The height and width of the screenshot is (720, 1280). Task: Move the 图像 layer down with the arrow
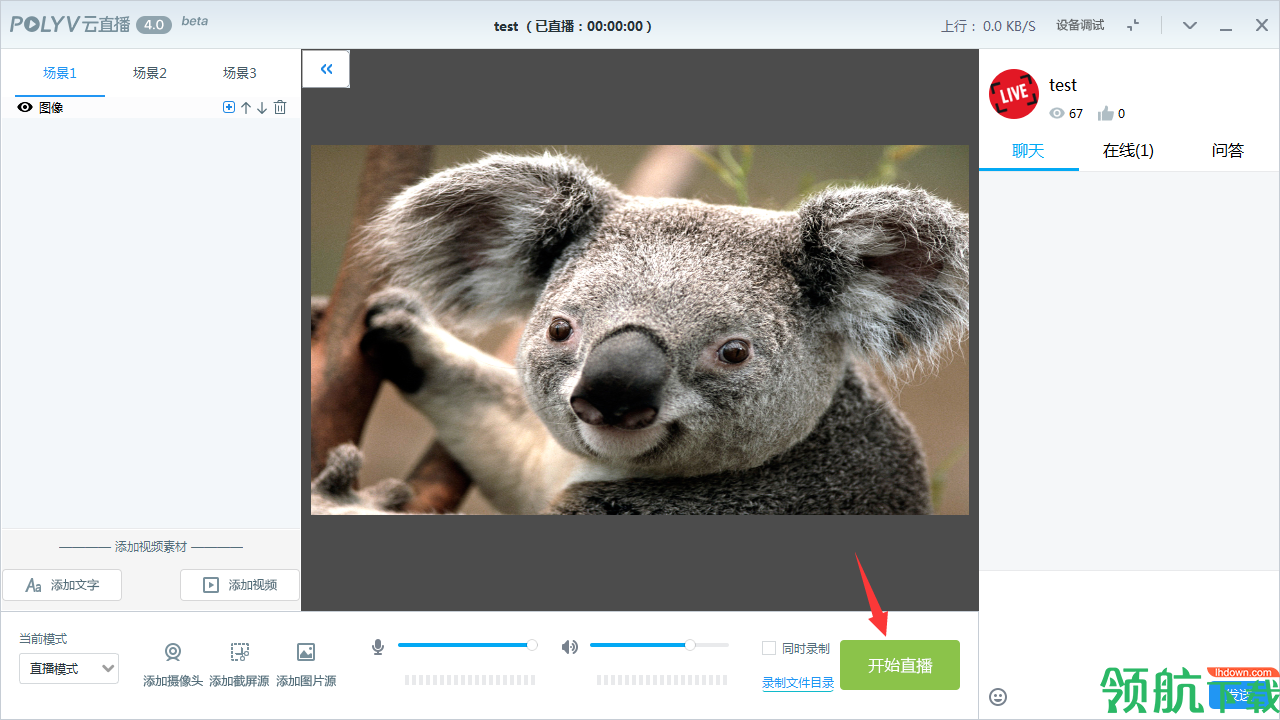pos(262,107)
